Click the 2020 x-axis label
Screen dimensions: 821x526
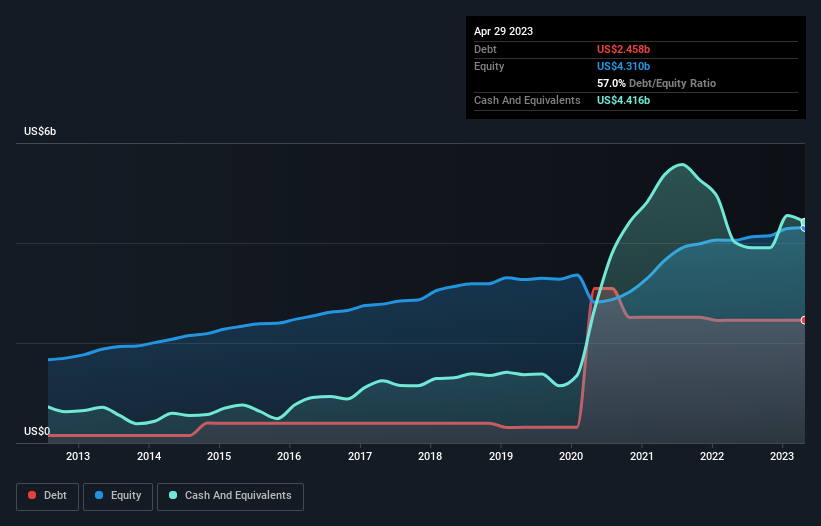(571, 457)
